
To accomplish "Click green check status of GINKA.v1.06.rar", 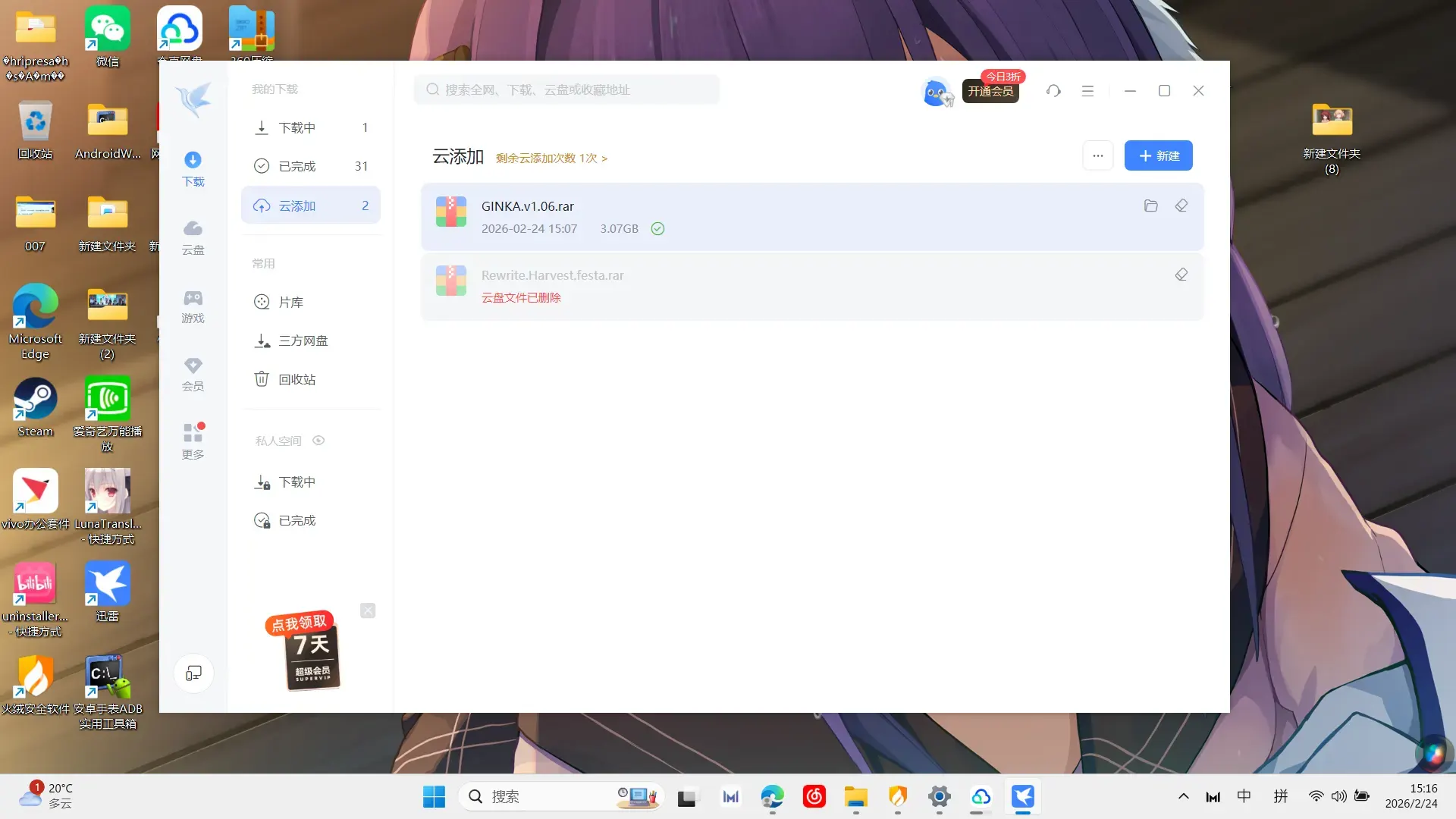I will 657,228.
